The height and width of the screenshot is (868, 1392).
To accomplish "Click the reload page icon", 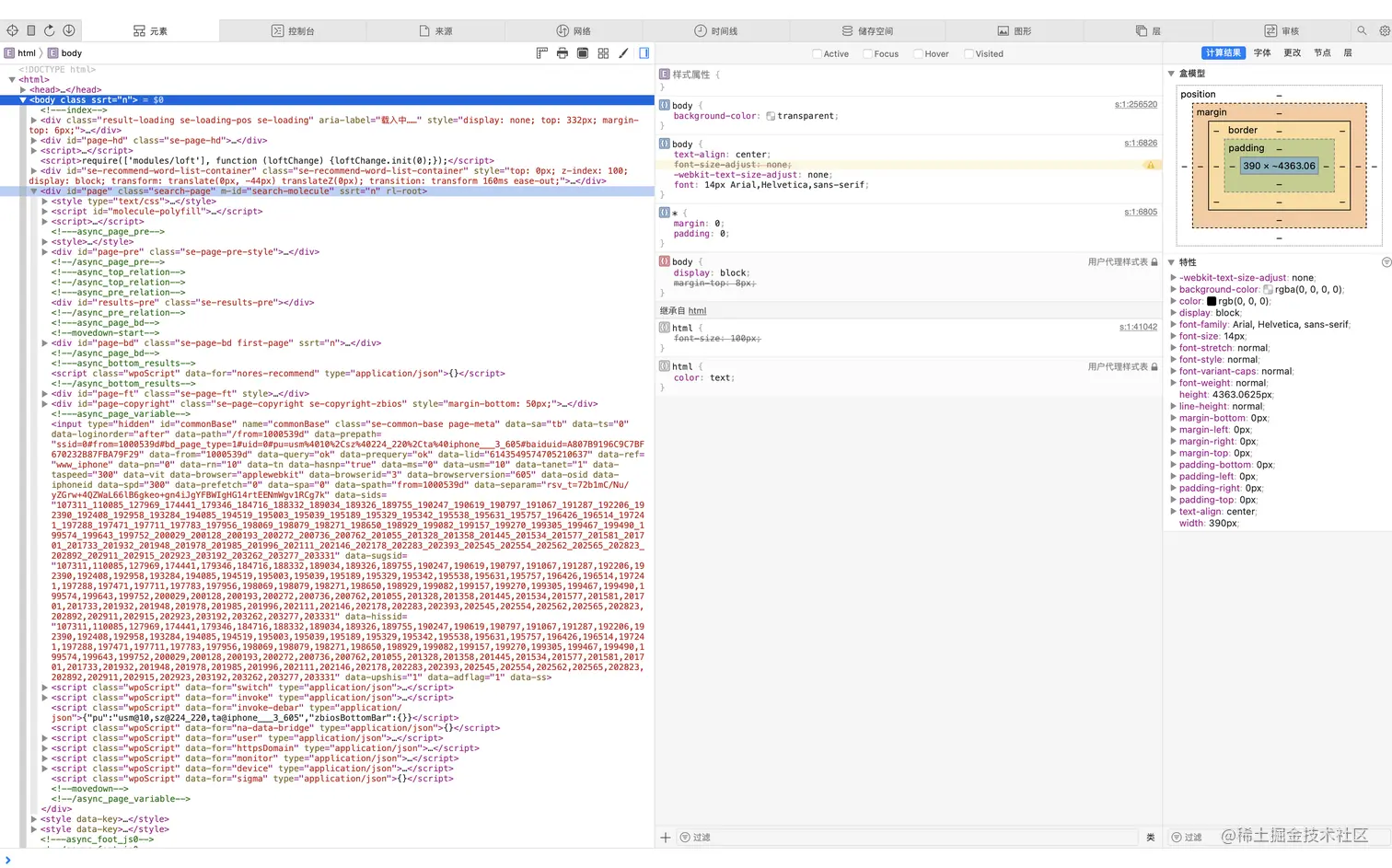I will (49, 30).
